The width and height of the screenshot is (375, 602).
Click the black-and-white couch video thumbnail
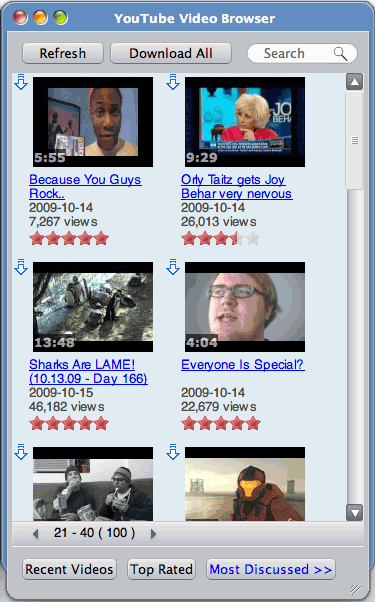pyautogui.click(x=93, y=484)
